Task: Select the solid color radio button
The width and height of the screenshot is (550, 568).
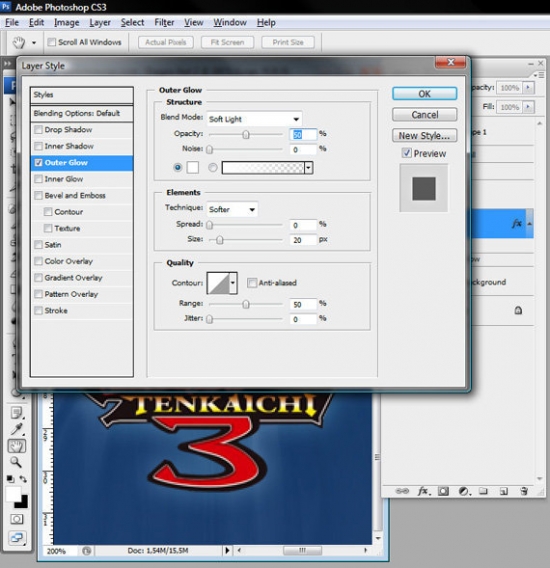Action: pyautogui.click(x=178, y=167)
